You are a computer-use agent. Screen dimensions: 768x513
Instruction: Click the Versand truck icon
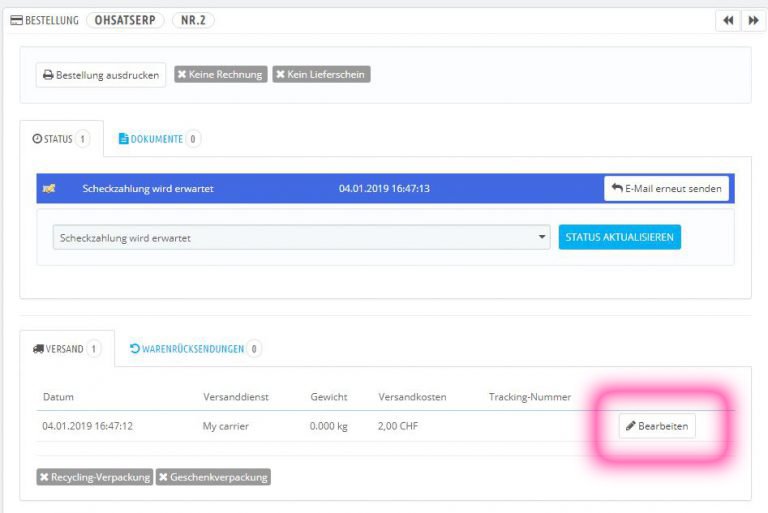38,349
